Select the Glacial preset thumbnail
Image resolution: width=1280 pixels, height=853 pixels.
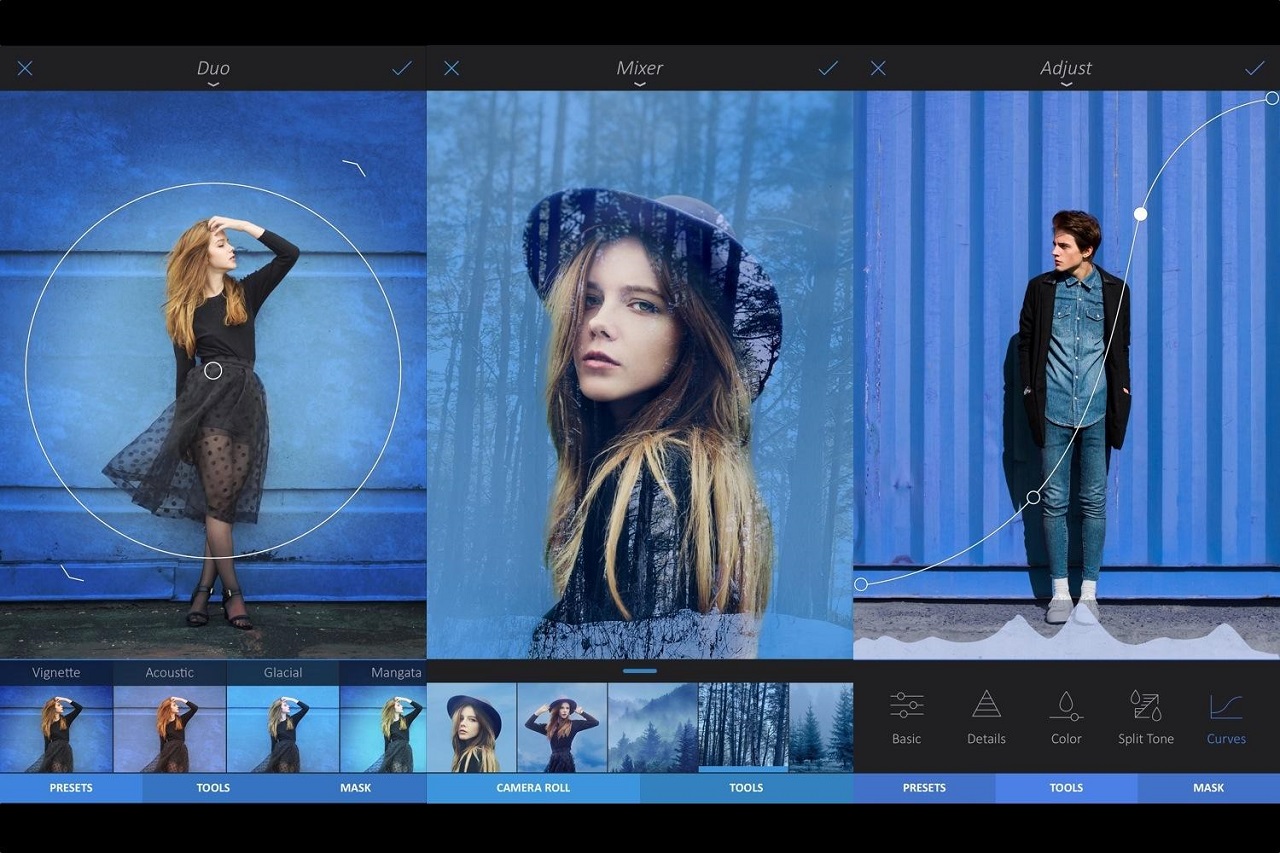coord(283,728)
